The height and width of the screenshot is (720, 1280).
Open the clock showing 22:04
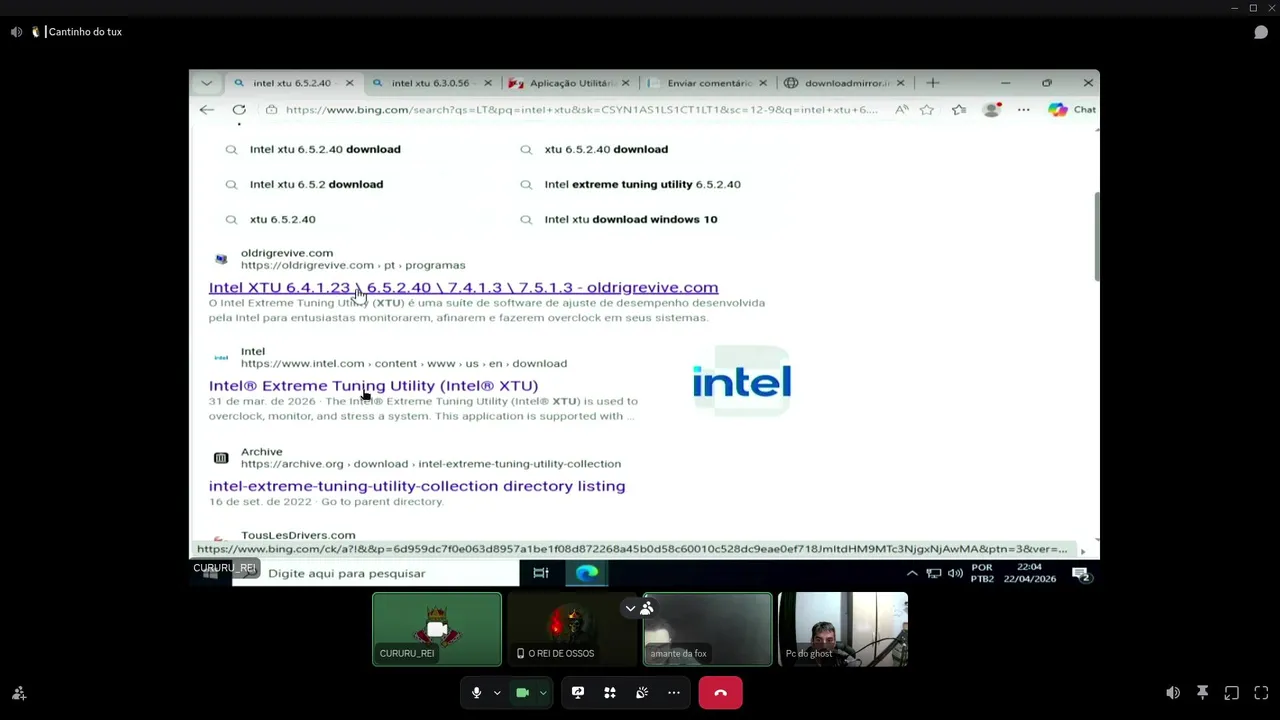(x=1028, y=573)
